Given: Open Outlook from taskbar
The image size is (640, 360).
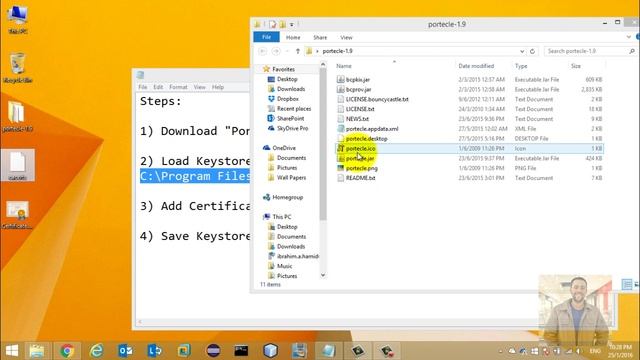Looking at the screenshot, I should point(125,351).
